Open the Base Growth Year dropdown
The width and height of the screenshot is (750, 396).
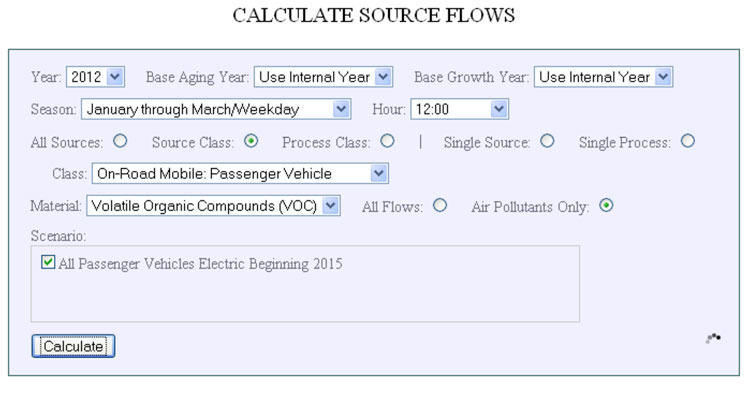click(604, 77)
